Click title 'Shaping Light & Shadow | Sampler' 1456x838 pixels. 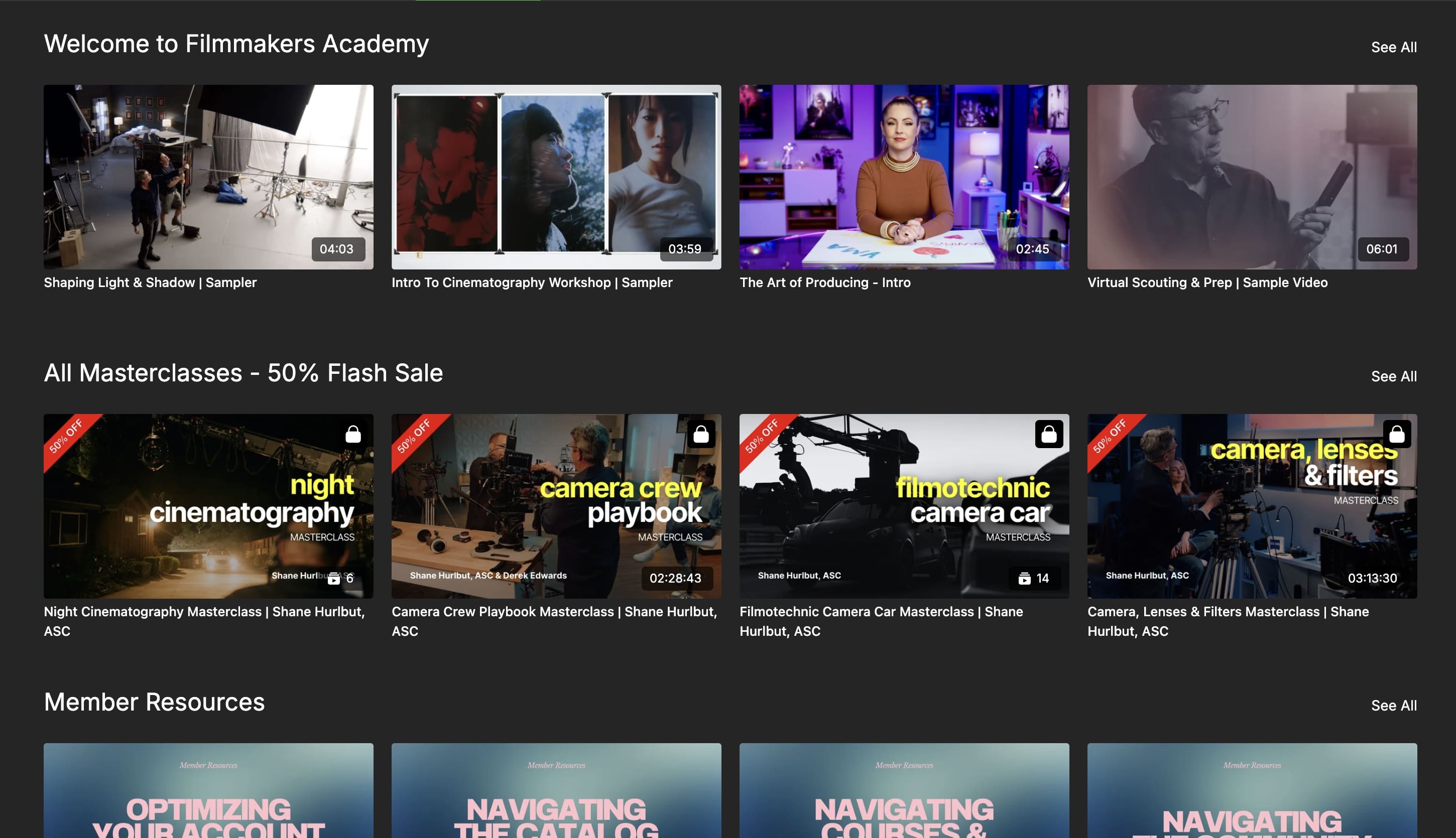pyautogui.click(x=150, y=283)
